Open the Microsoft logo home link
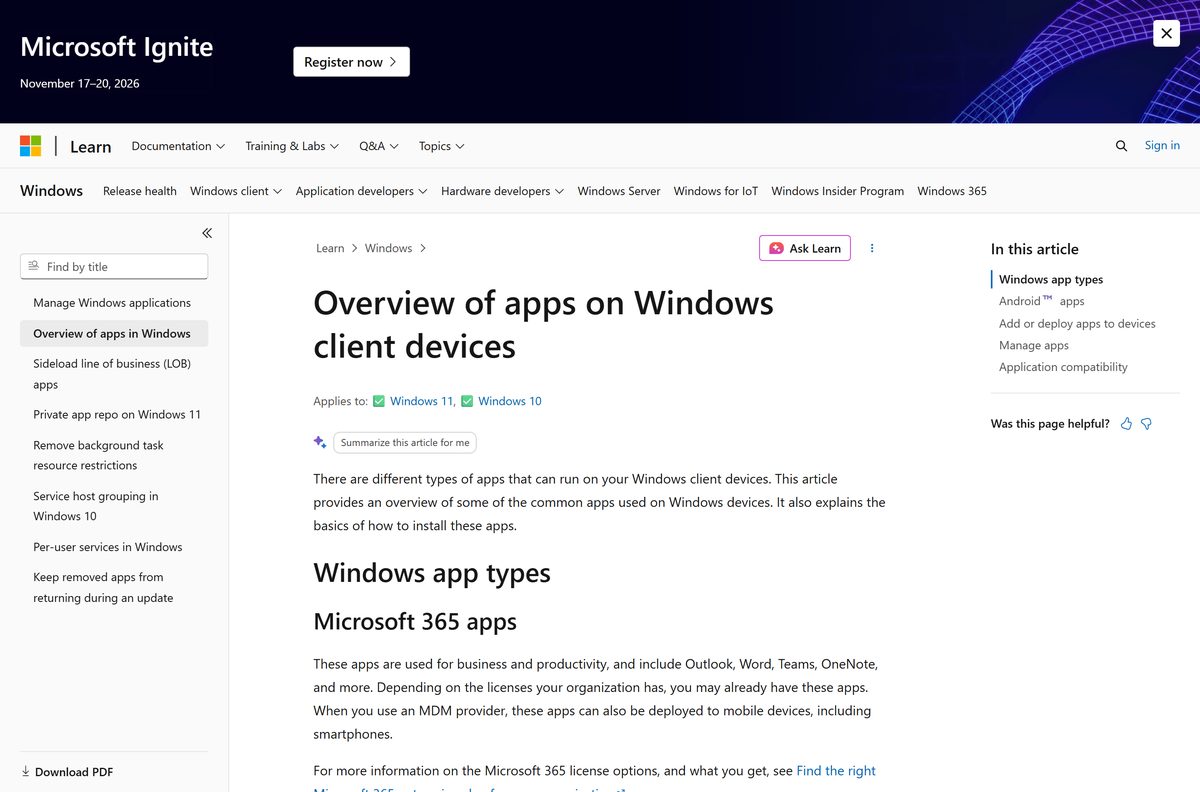The width and height of the screenshot is (1200, 792). coord(31,146)
